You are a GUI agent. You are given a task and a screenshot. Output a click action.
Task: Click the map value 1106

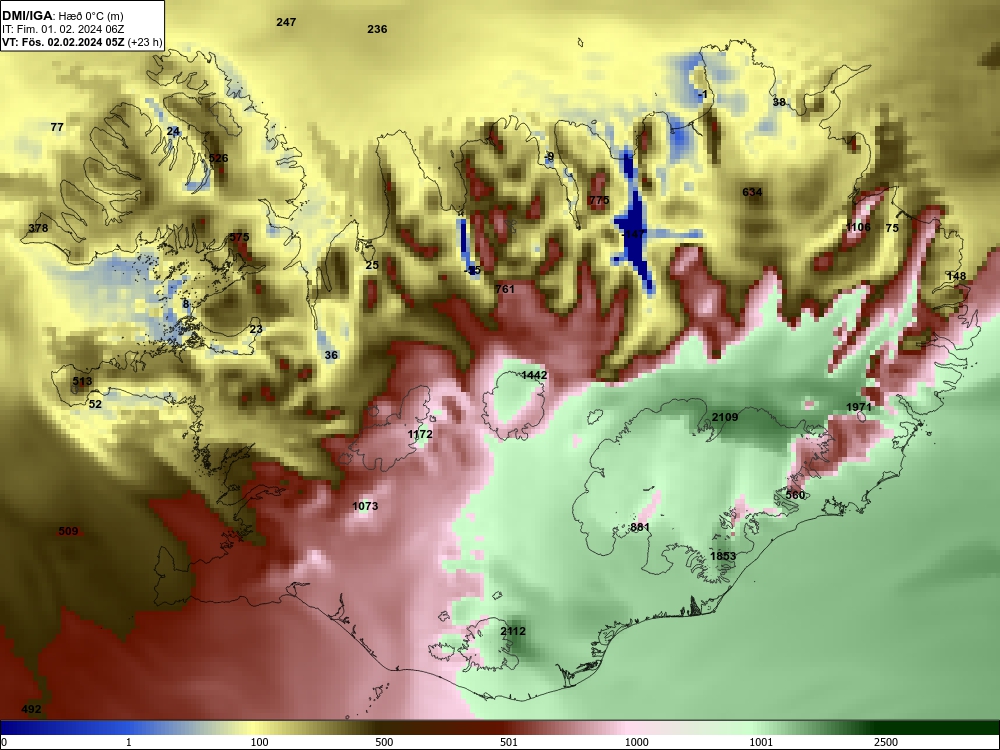tap(858, 227)
